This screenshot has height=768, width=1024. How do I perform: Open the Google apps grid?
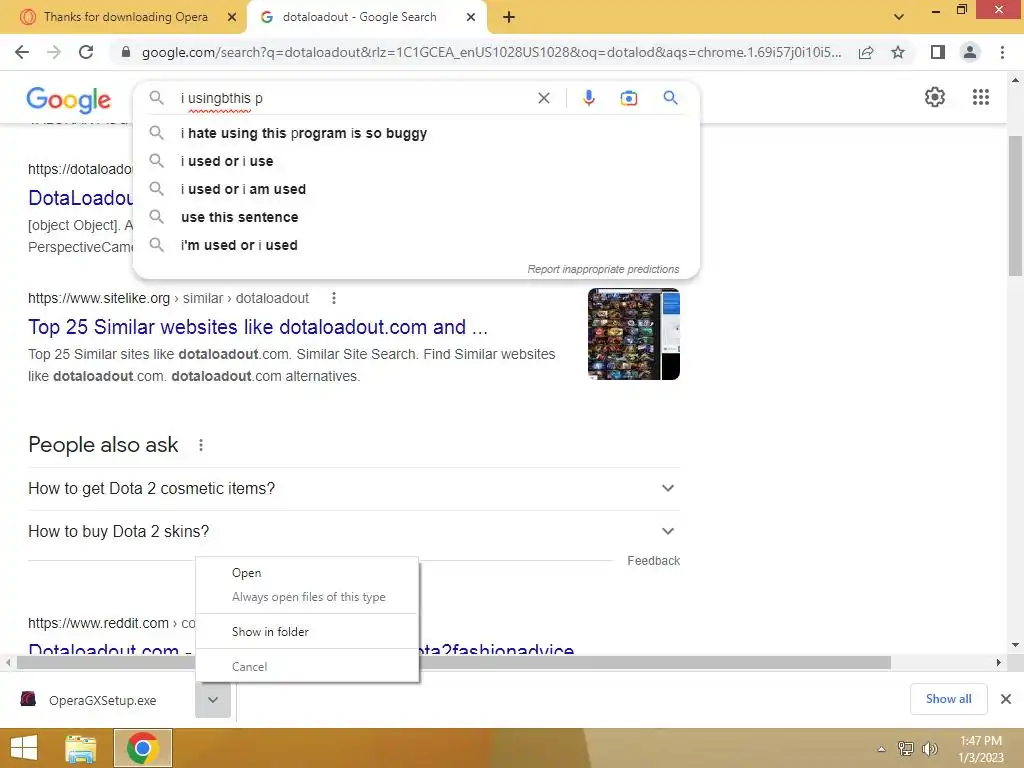pos(981,97)
